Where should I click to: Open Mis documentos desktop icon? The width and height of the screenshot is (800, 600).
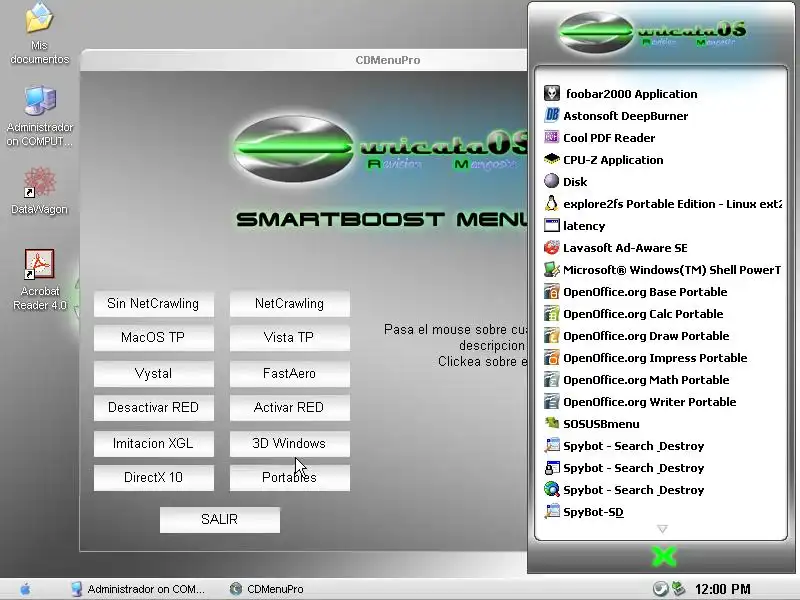pyautogui.click(x=40, y=34)
